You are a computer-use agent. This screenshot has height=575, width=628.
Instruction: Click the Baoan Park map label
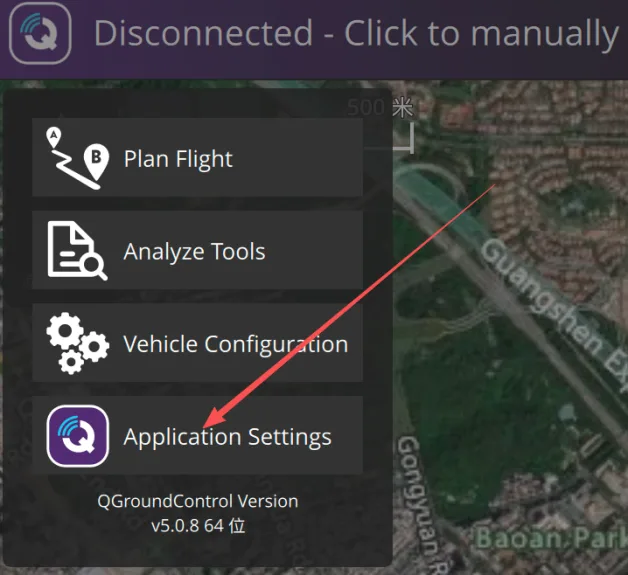(552, 538)
